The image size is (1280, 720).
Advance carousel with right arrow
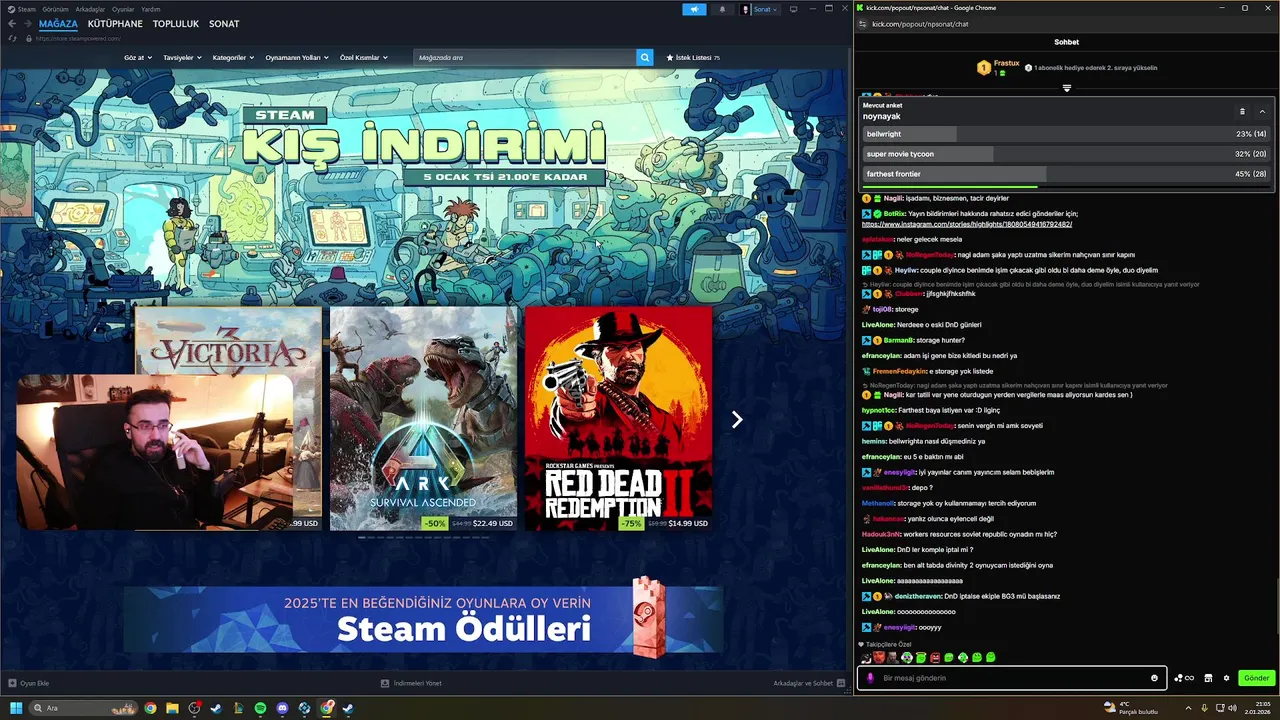pyautogui.click(x=737, y=420)
